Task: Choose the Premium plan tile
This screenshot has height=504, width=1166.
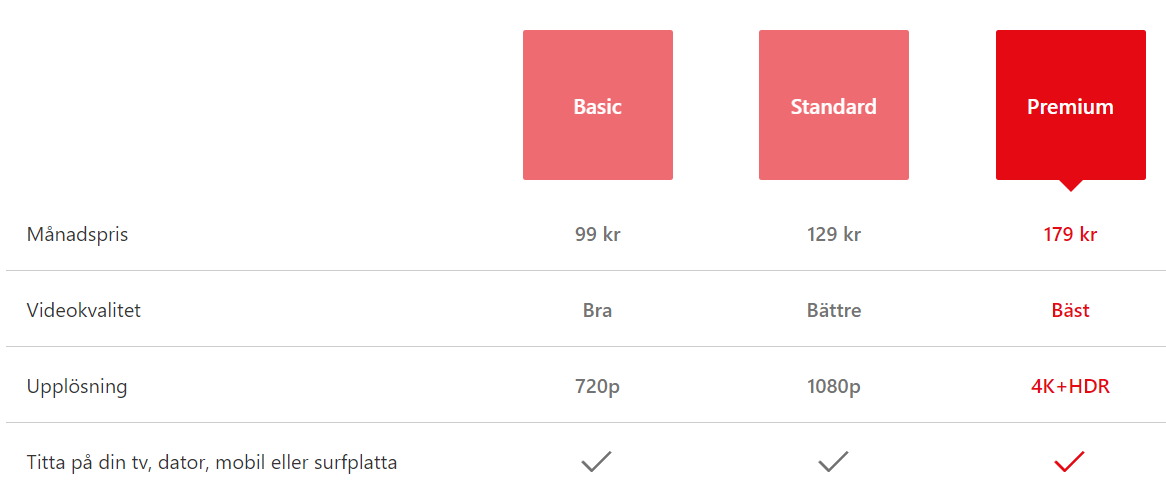Action: coord(1071,105)
